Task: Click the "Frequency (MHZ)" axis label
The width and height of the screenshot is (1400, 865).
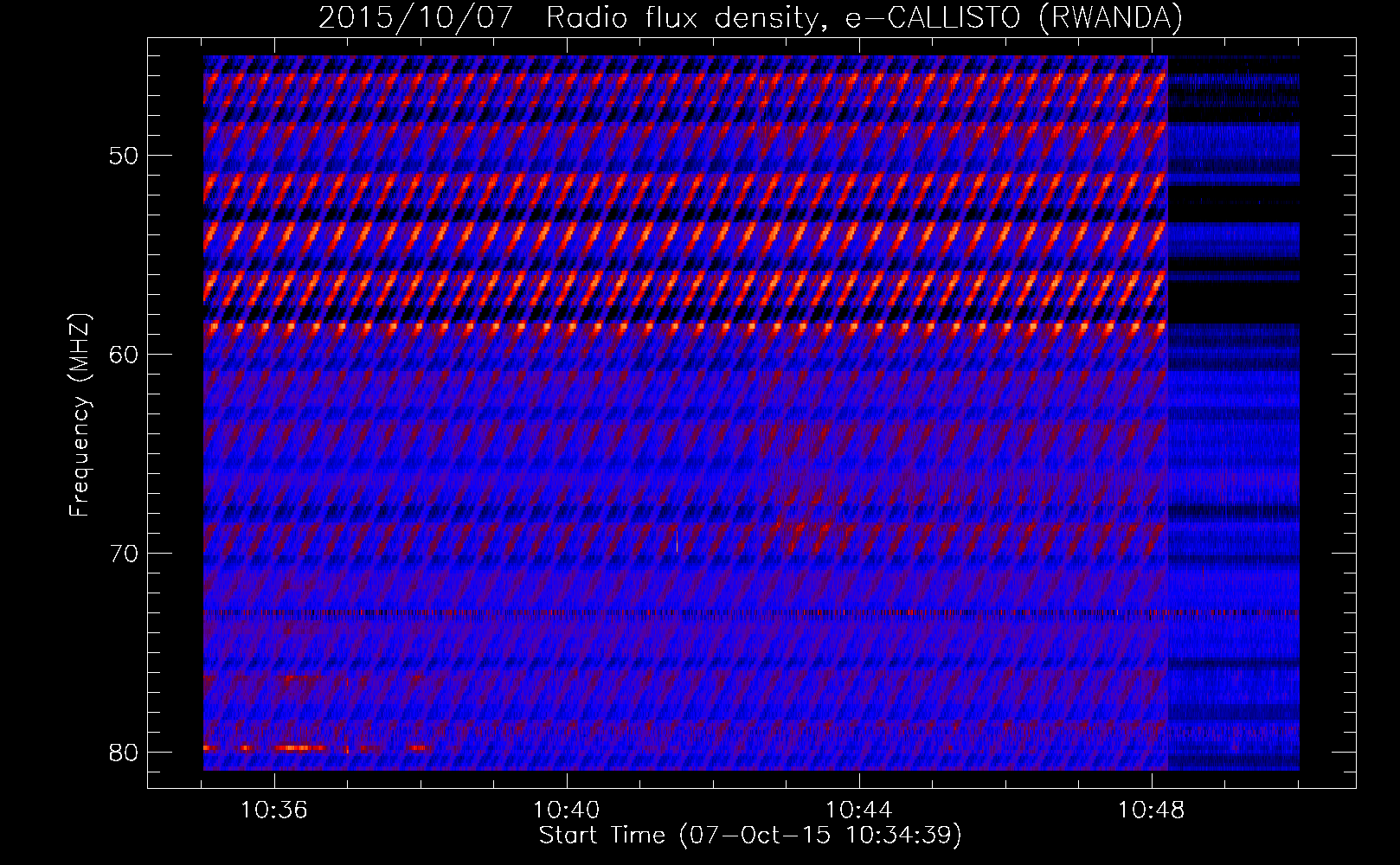Action: (x=80, y=414)
